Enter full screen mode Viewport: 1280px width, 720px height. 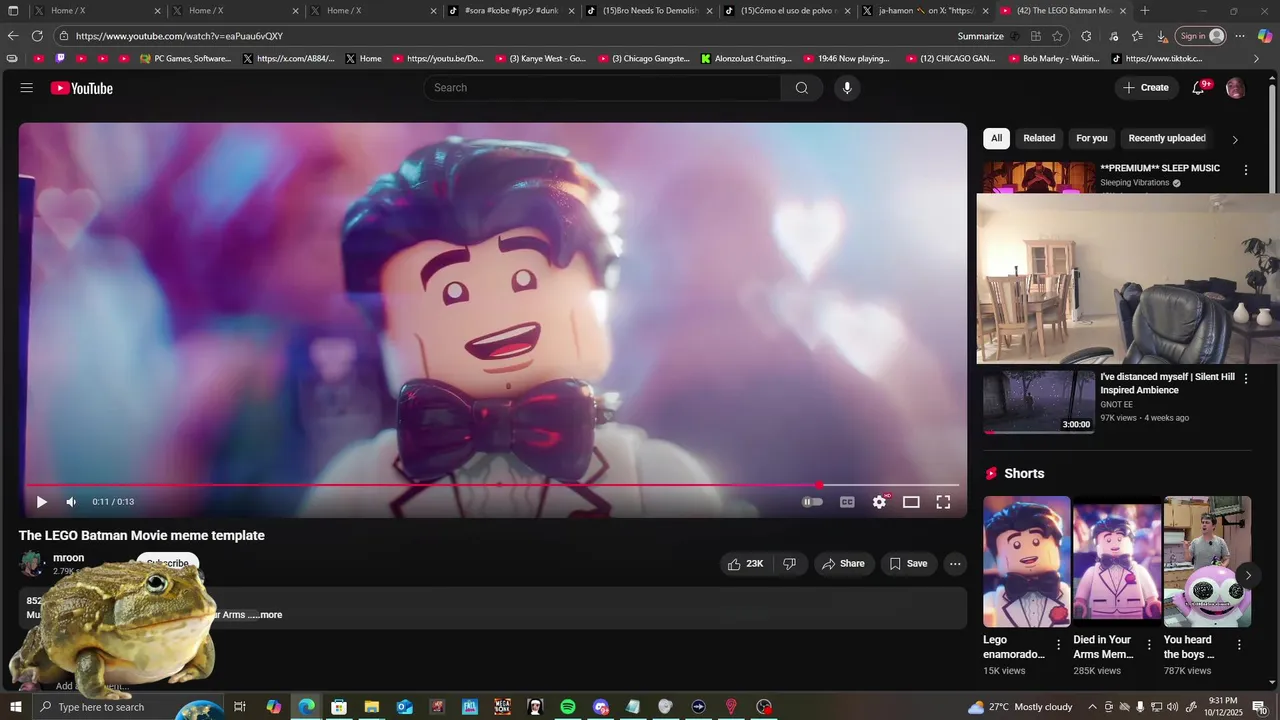click(x=943, y=502)
